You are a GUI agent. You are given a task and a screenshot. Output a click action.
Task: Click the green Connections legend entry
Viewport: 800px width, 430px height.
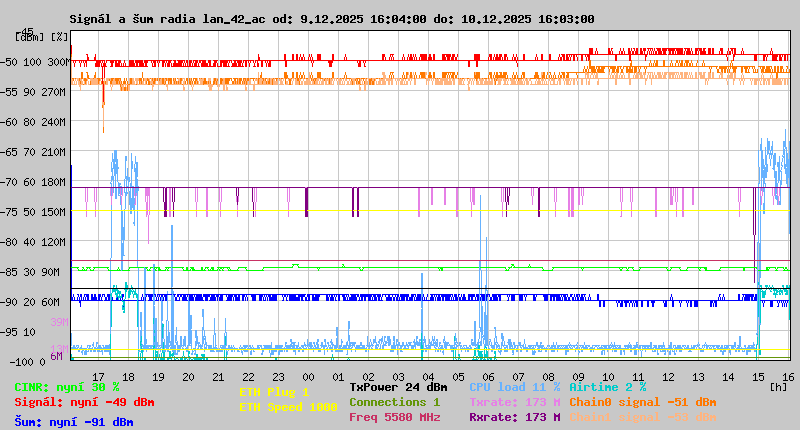pos(394,402)
